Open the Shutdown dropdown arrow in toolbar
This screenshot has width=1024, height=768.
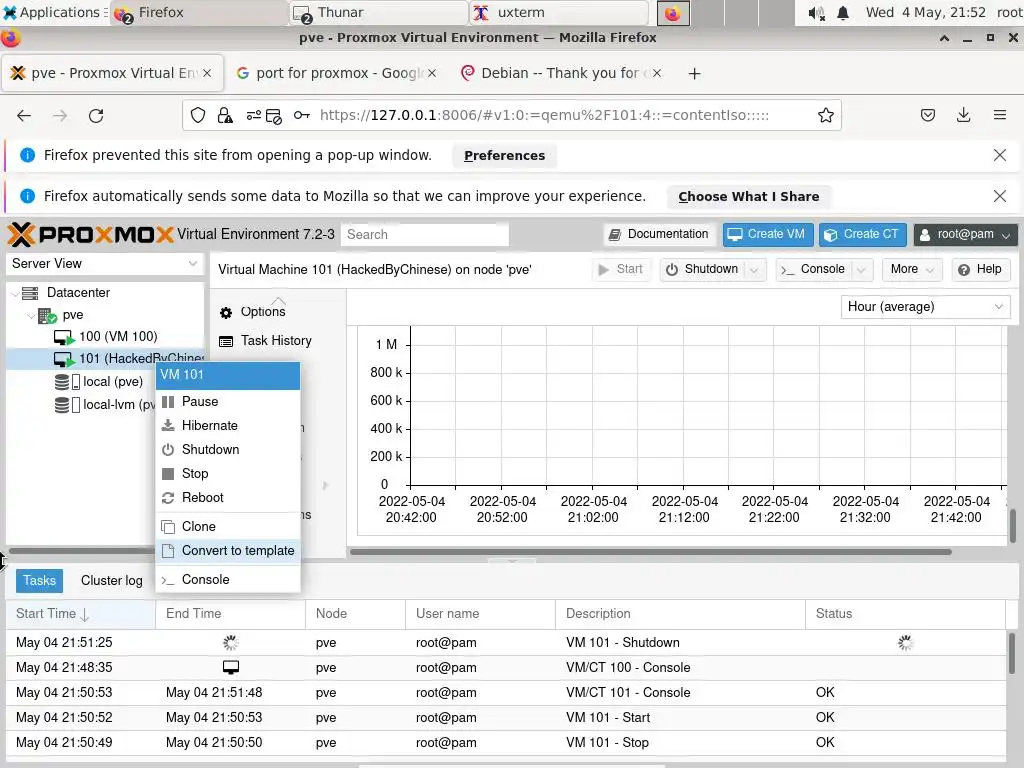(x=754, y=269)
